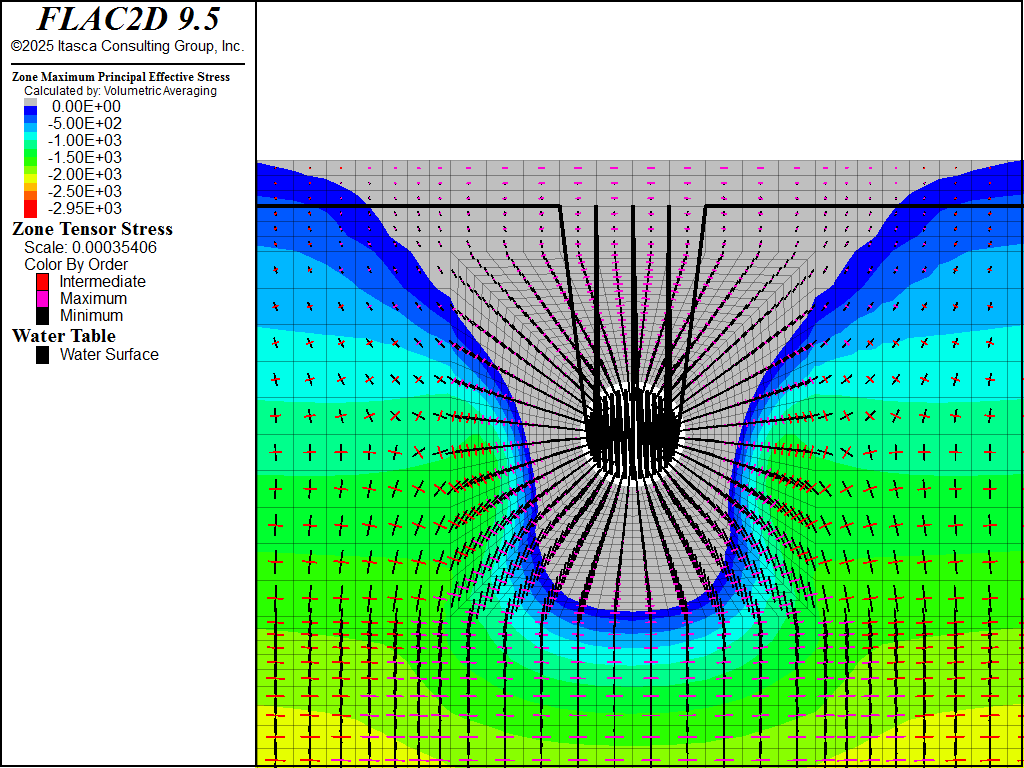Click 'Calculated by: Volumetric Averaging' text
This screenshot has height=768, width=1024.
pyautogui.click(x=120, y=91)
